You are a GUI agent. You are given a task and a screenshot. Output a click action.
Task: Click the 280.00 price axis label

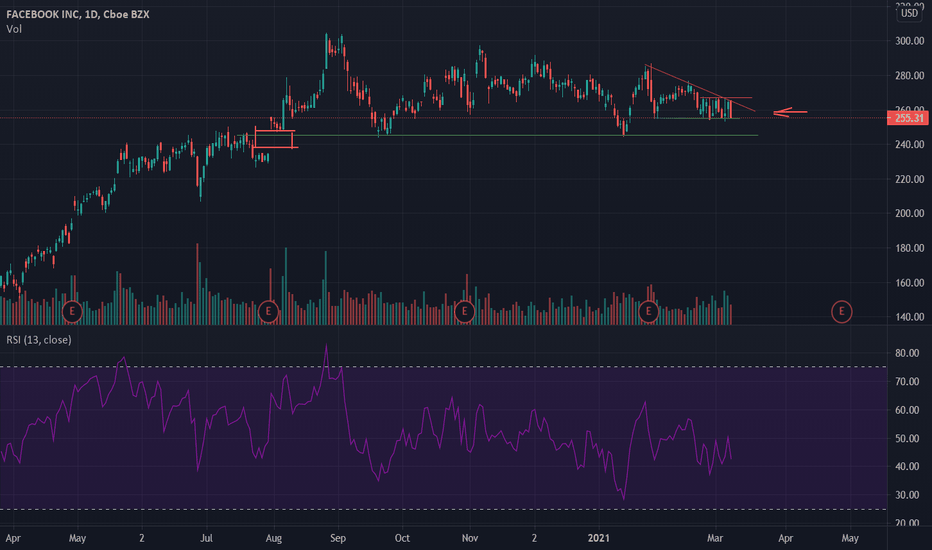[909, 76]
